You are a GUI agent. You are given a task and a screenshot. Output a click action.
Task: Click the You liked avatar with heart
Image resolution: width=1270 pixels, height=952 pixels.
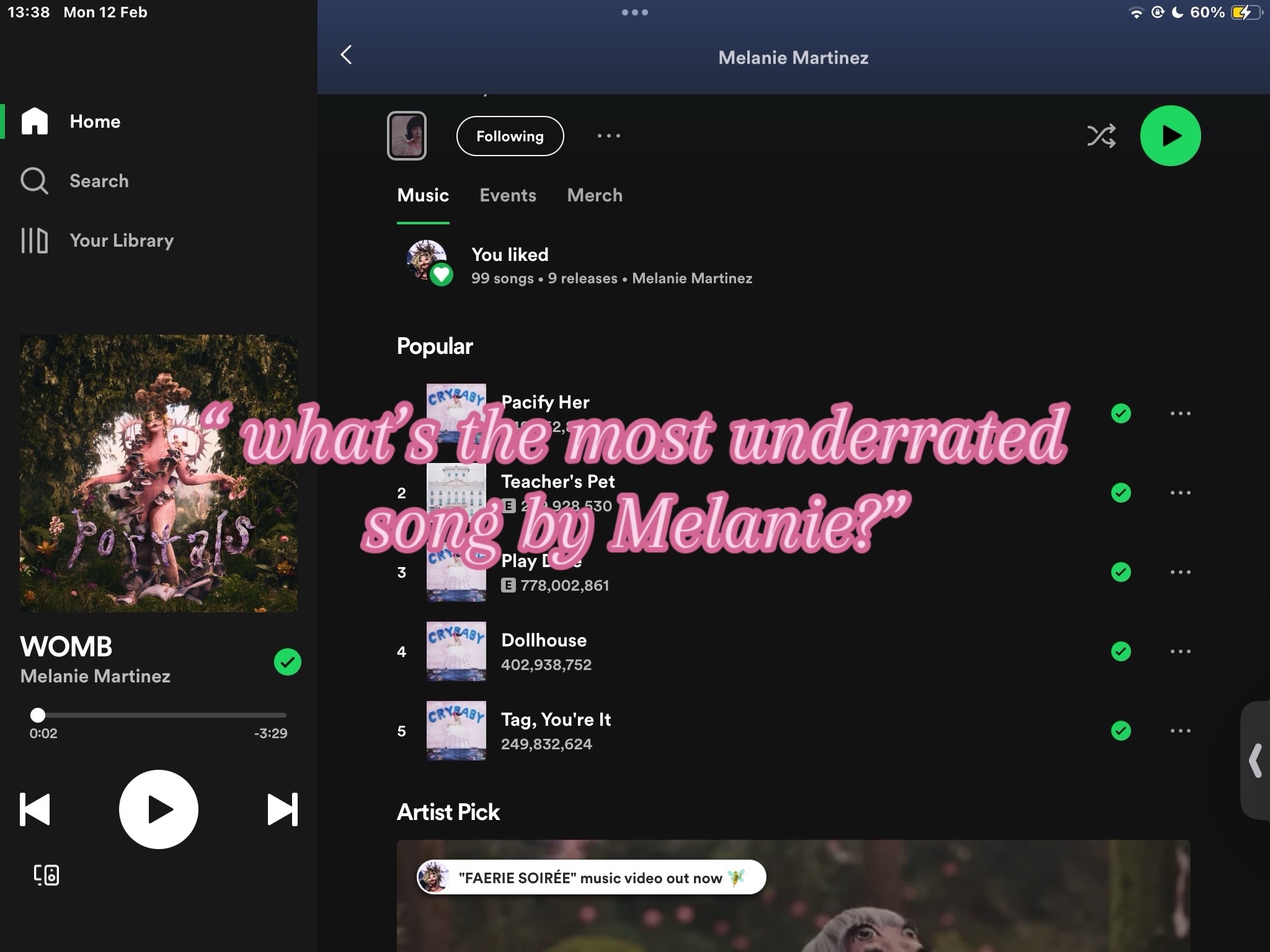tap(429, 263)
